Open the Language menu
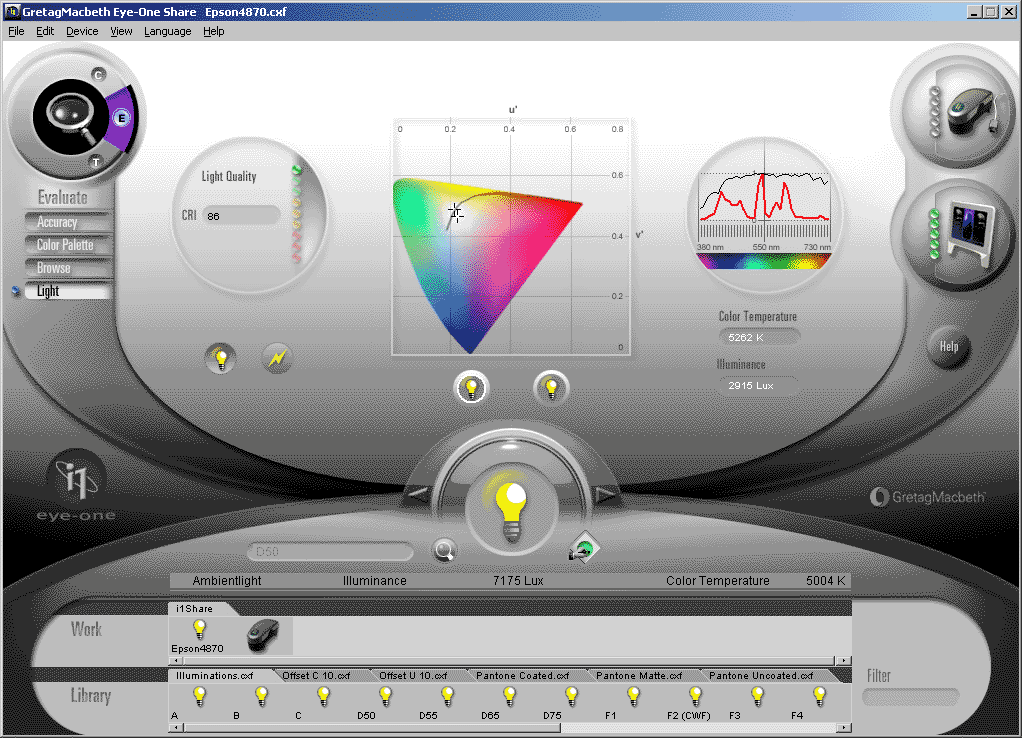 pyautogui.click(x=168, y=31)
